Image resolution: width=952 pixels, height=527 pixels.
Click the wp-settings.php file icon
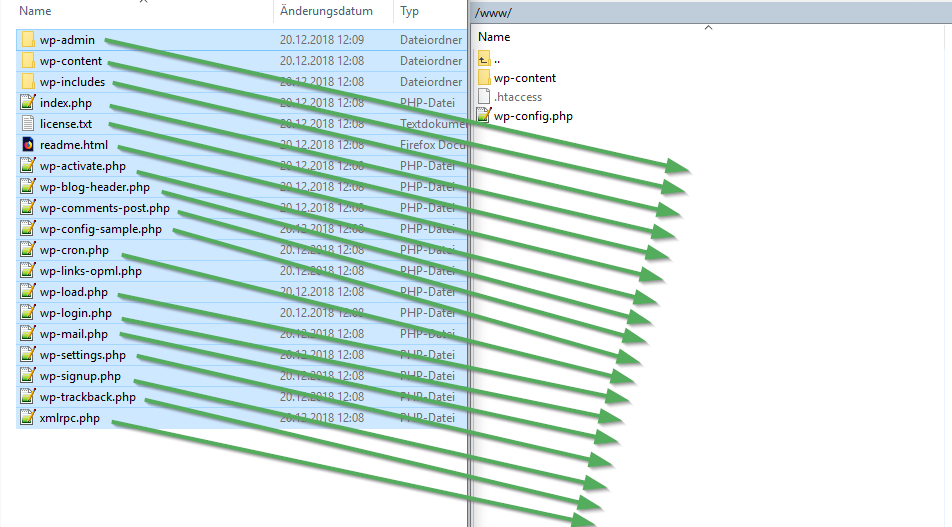coord(28,355)
